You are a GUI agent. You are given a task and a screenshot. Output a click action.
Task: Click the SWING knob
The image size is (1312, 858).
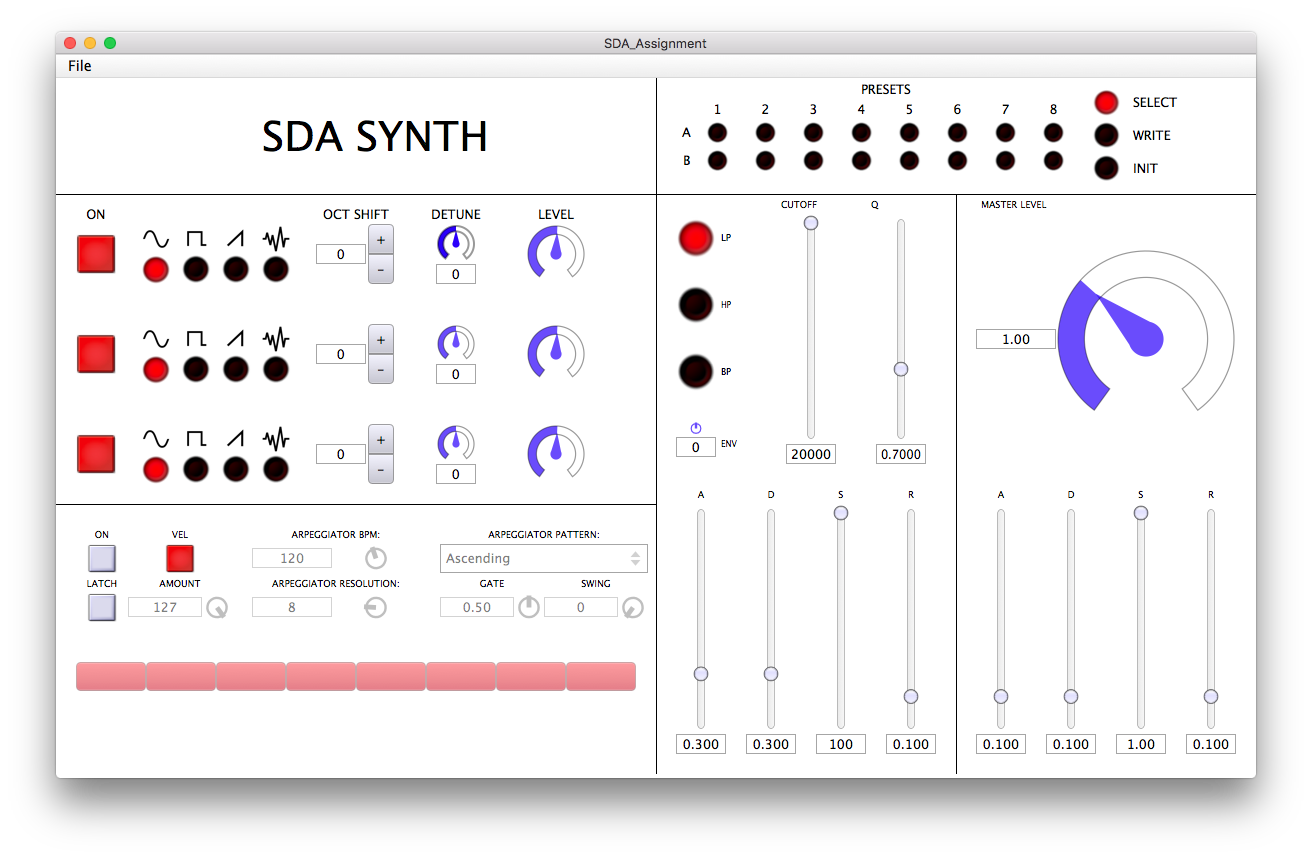[633, 607]
